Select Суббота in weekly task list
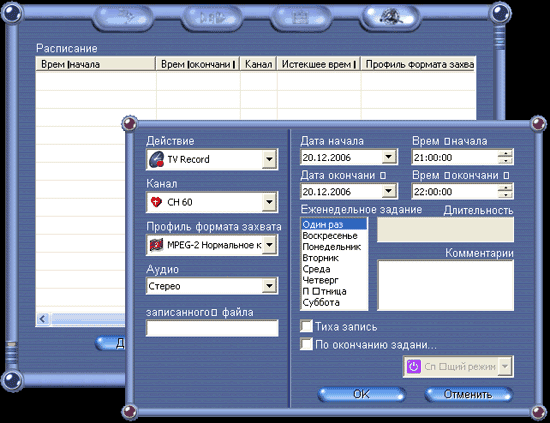The width and height of the screenshot is (550, 423). click(334, 302)
